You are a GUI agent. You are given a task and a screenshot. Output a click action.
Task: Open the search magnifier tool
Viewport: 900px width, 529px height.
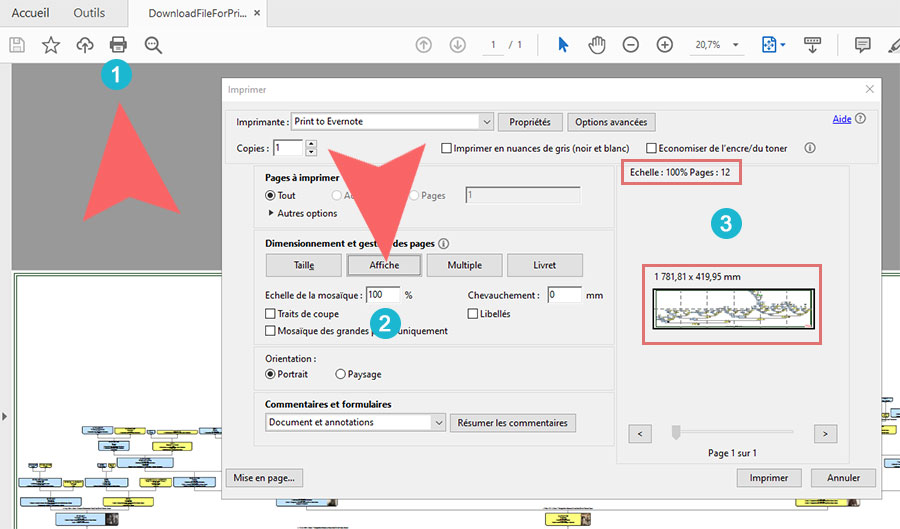pyautogui.click(x=153, y=45)
